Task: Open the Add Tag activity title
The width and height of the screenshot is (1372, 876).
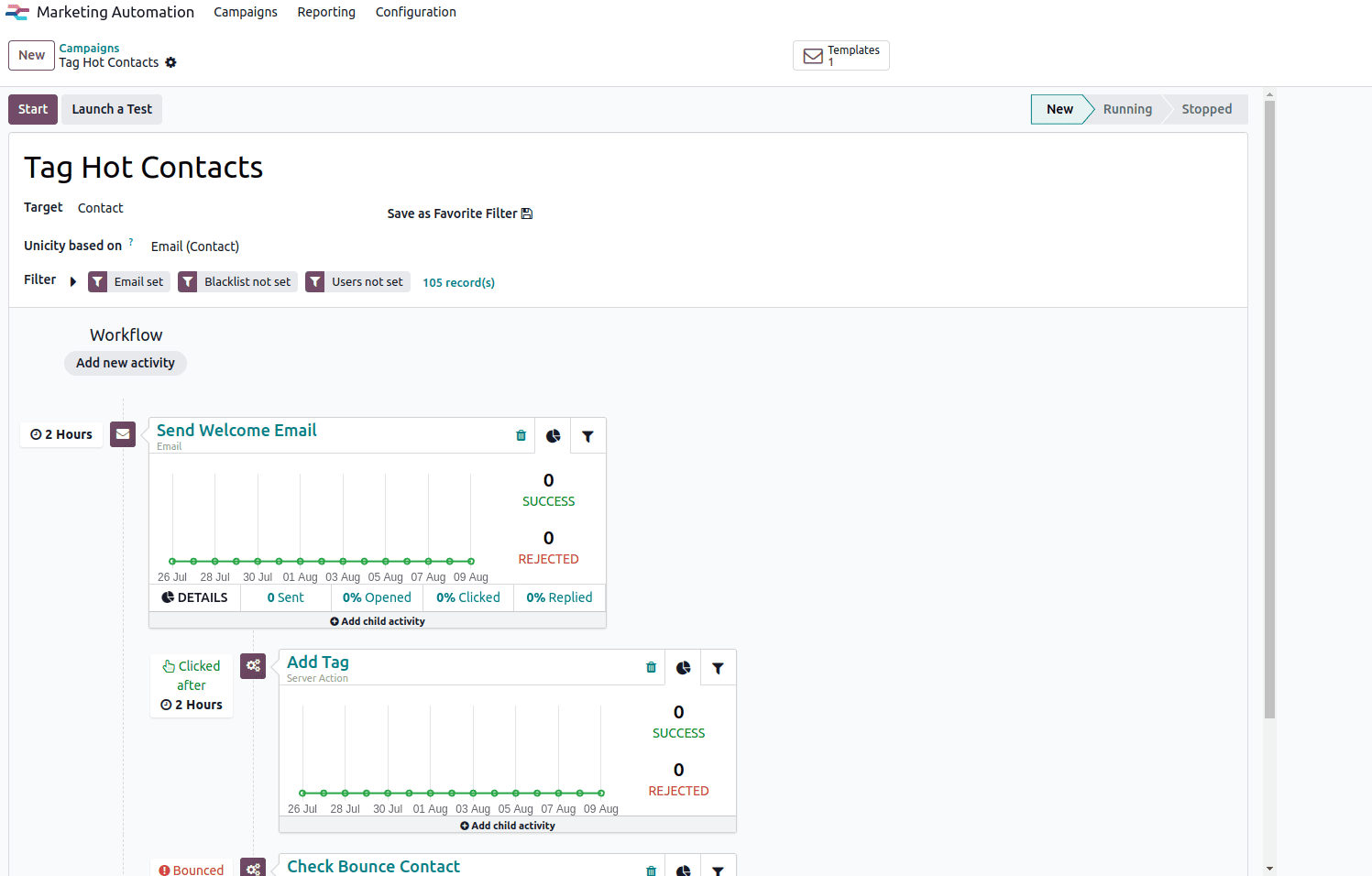Action: [x=318, y=662]
